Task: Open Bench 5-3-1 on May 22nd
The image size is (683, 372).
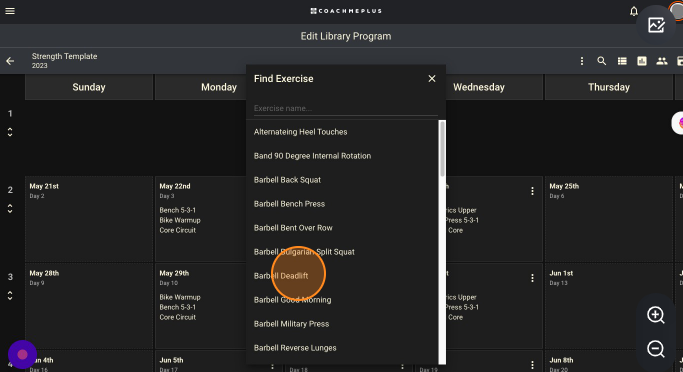Action: tap(177, 210)
